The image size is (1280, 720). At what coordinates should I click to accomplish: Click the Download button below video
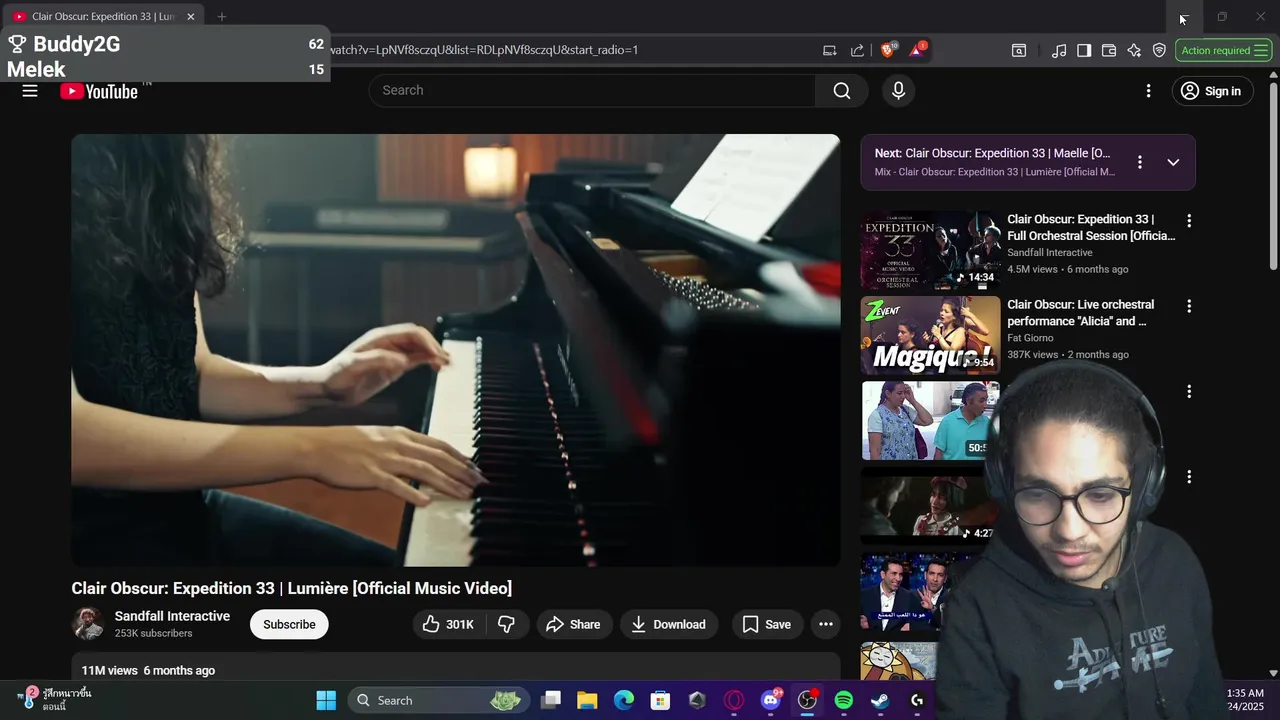[x=669, y=624]
